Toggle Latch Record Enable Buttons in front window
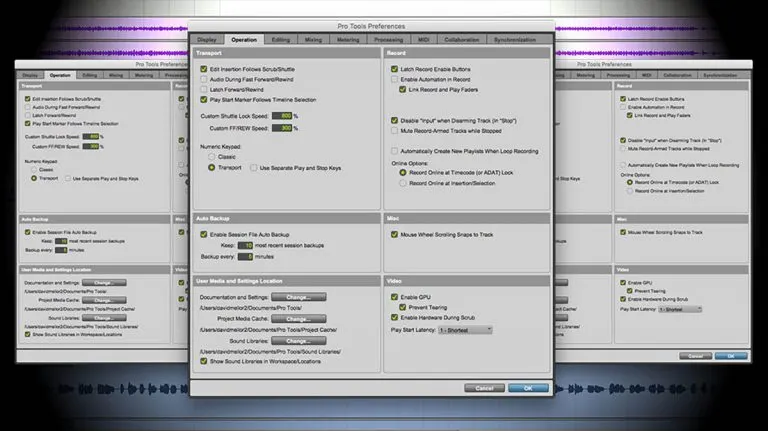Viewport: 768px width, 431px height. pos(394,69)
